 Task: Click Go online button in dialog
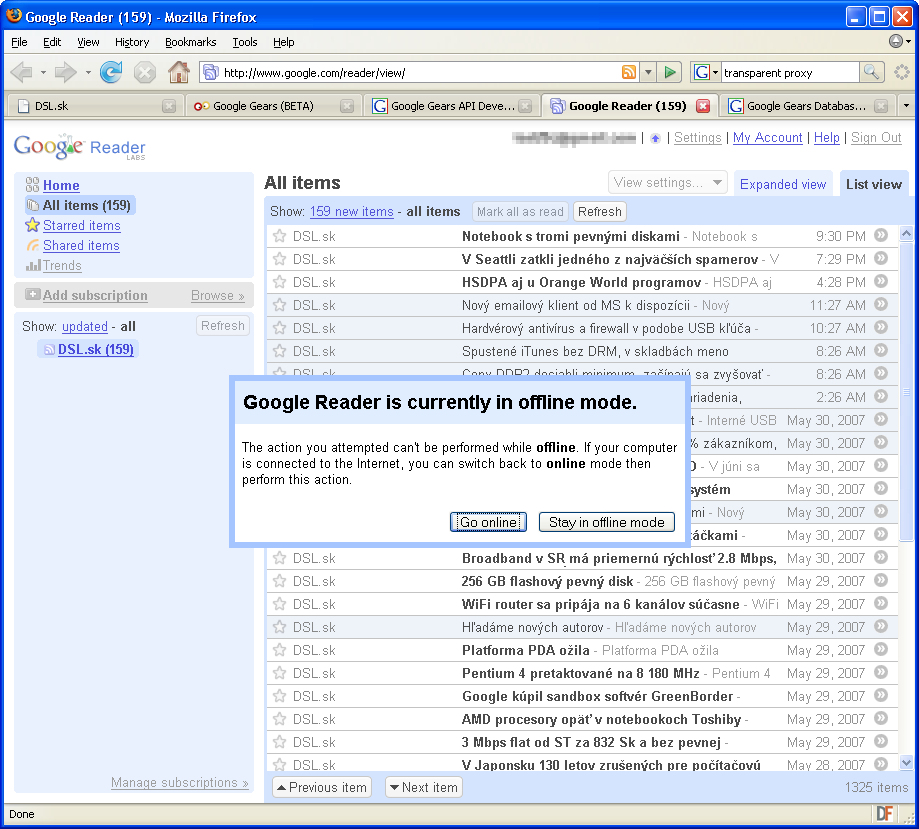(x=488, y=522)
